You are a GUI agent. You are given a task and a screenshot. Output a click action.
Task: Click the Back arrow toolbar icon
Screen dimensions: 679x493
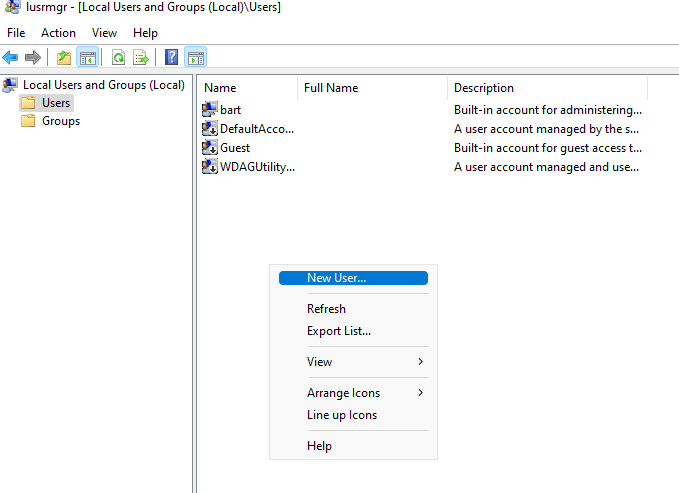10,57
